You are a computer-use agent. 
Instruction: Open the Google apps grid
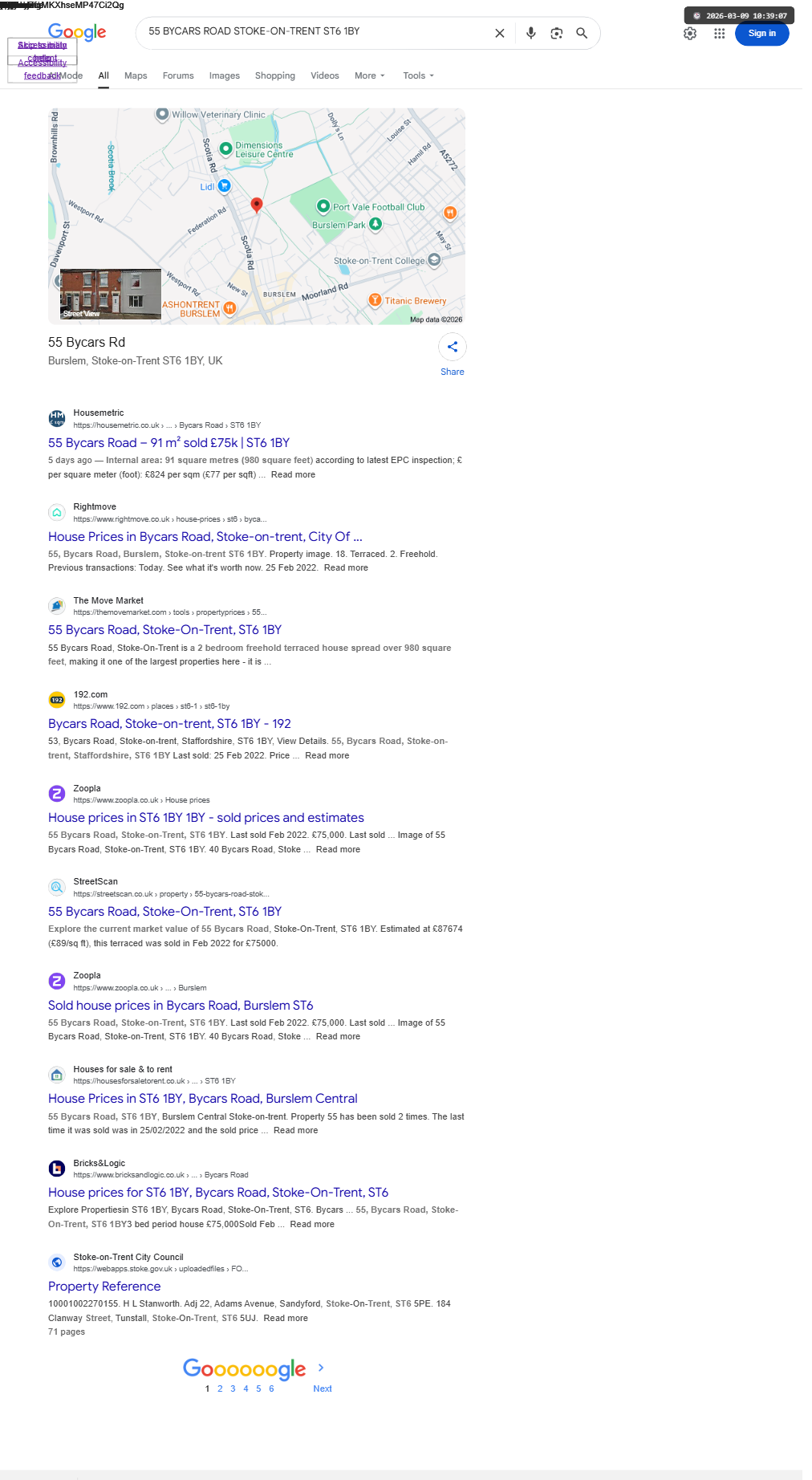[719, 34]
